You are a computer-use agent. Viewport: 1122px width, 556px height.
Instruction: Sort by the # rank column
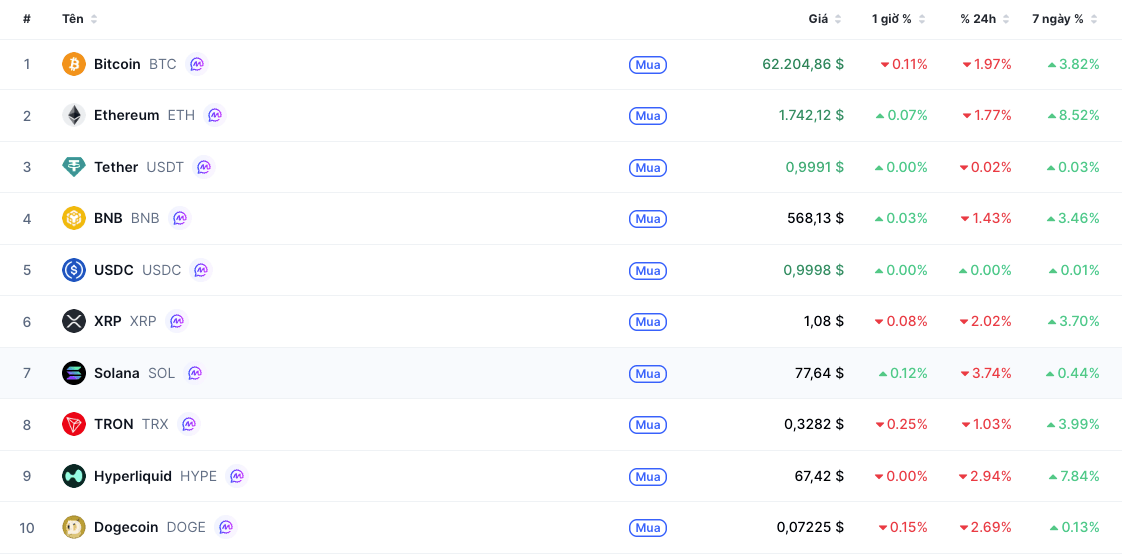click(26, 19)
